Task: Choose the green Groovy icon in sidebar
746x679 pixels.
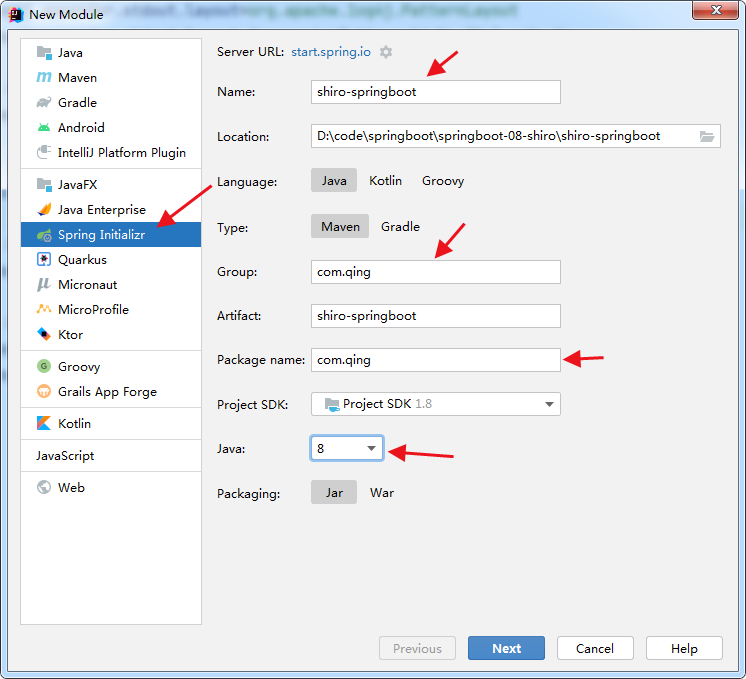Action: (44, 366)
